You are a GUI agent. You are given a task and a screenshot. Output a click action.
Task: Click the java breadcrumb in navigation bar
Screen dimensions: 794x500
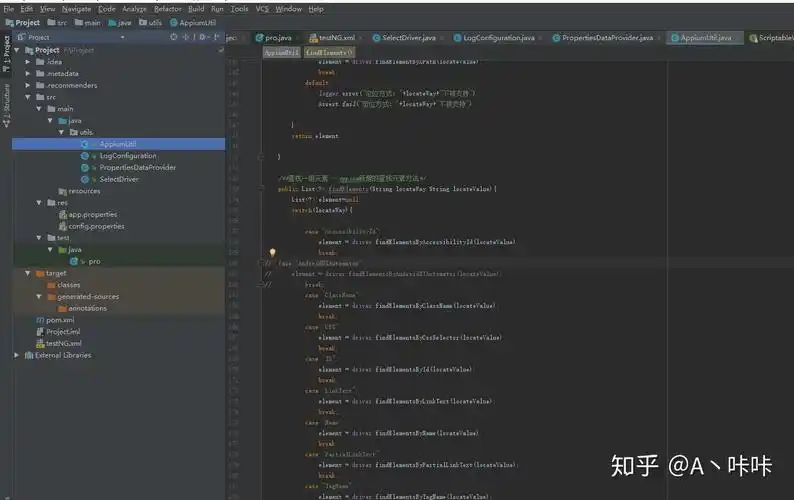(x=120, y=23)
